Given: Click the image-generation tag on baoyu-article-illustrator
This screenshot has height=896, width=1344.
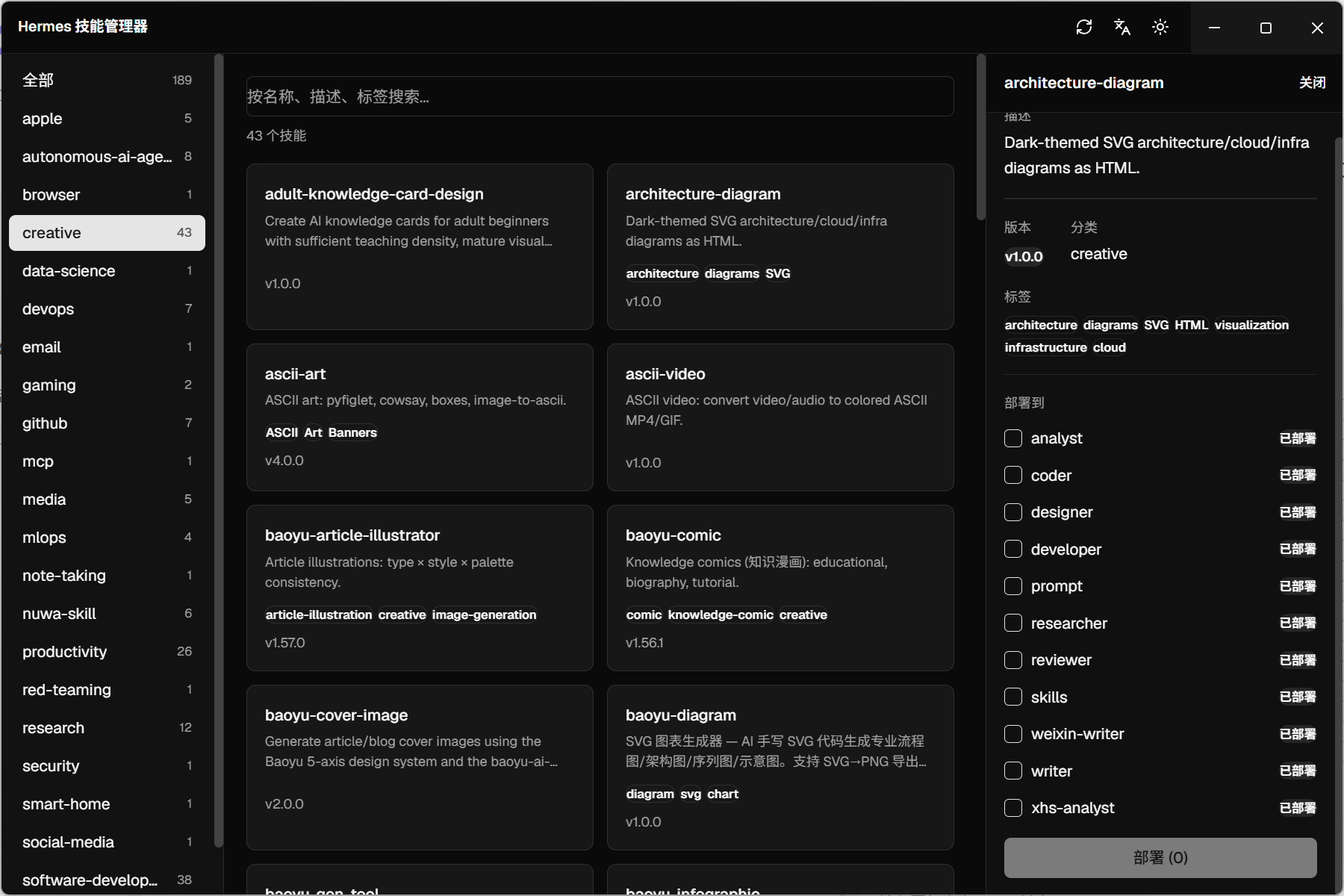Looking at the screenshot, I should click(x=484, y=615).
